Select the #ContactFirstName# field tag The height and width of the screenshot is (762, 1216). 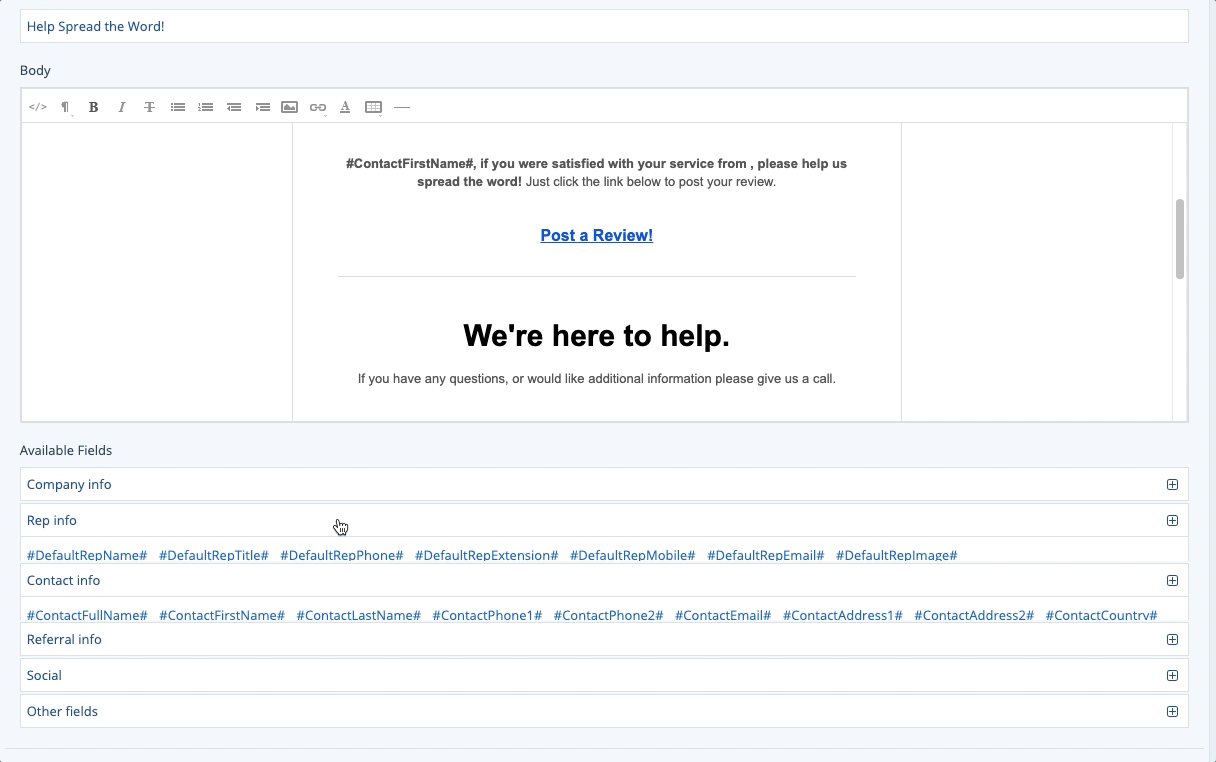pyautogui.click(x=222, y=615)
